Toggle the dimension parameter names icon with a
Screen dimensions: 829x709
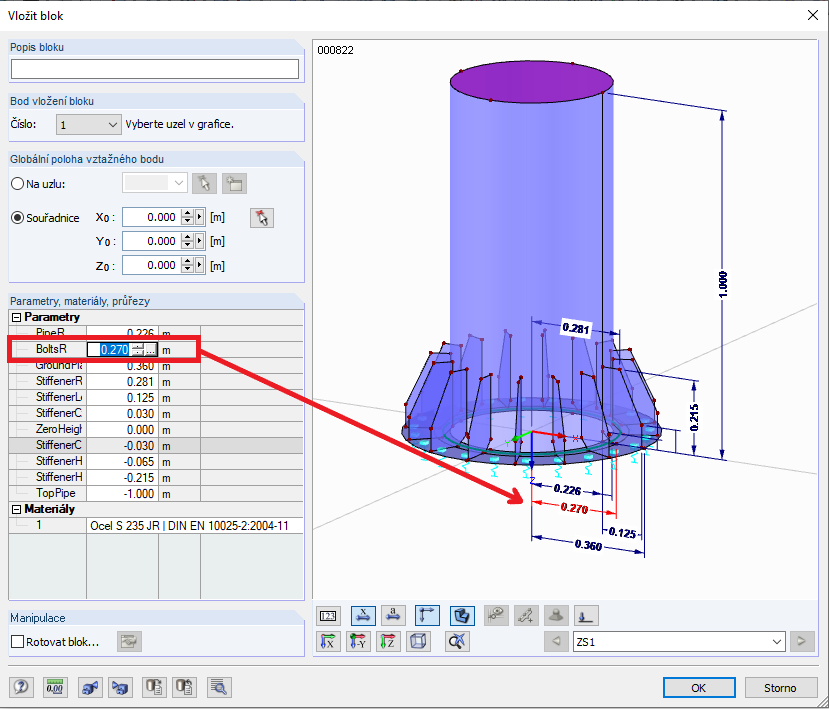(x=393, y=616)
